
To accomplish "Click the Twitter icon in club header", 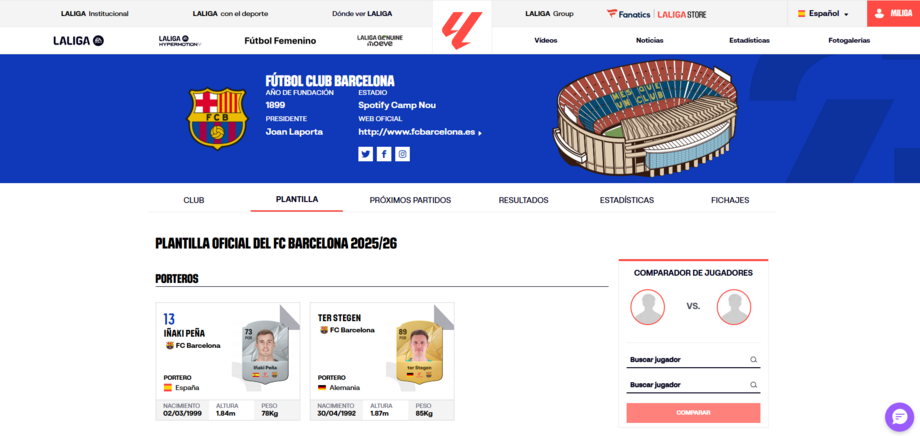I will click(x=366, y=154).
